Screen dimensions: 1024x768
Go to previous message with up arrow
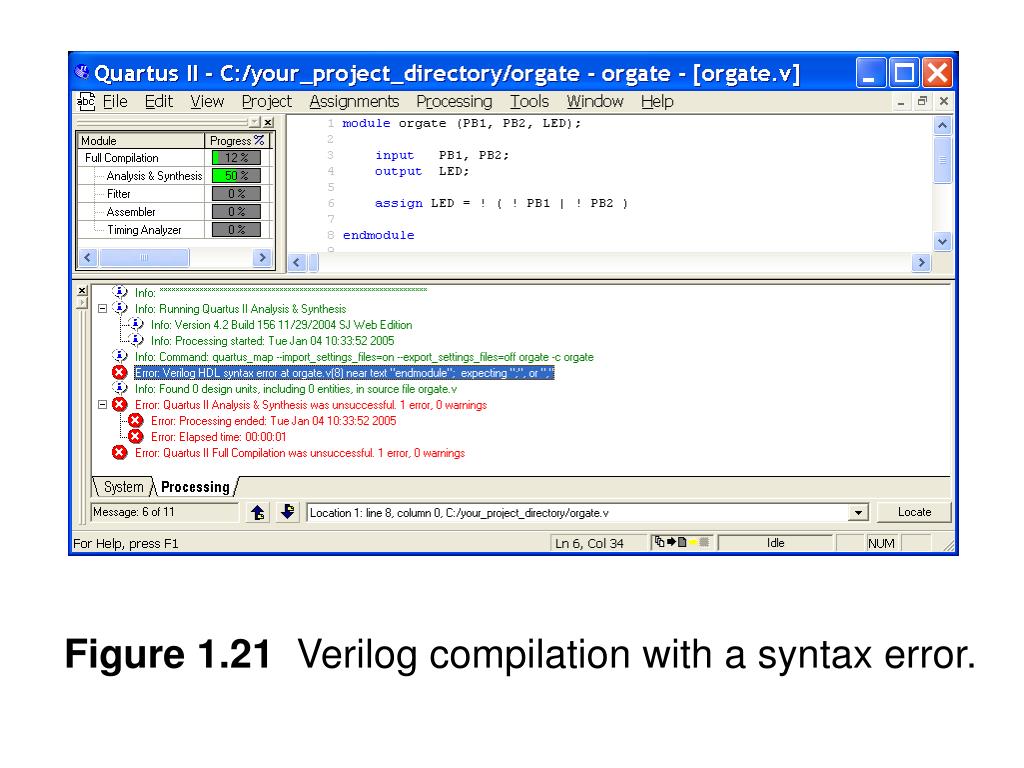(258, 513)
